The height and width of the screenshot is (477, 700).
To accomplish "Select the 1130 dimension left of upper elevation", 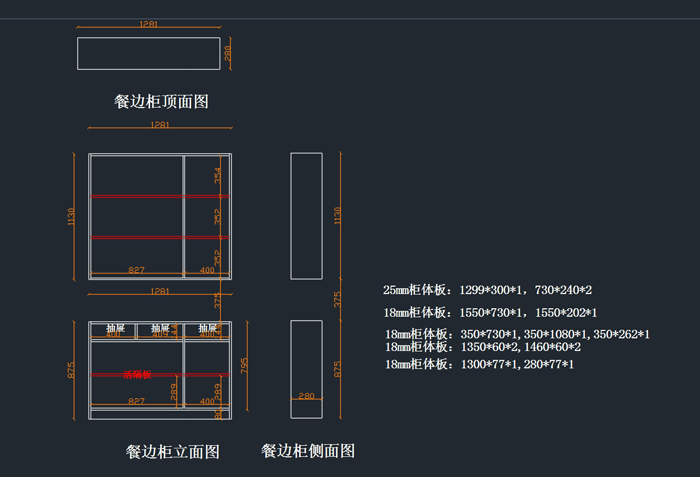I will pyautogui.click(x=72, y=216).
